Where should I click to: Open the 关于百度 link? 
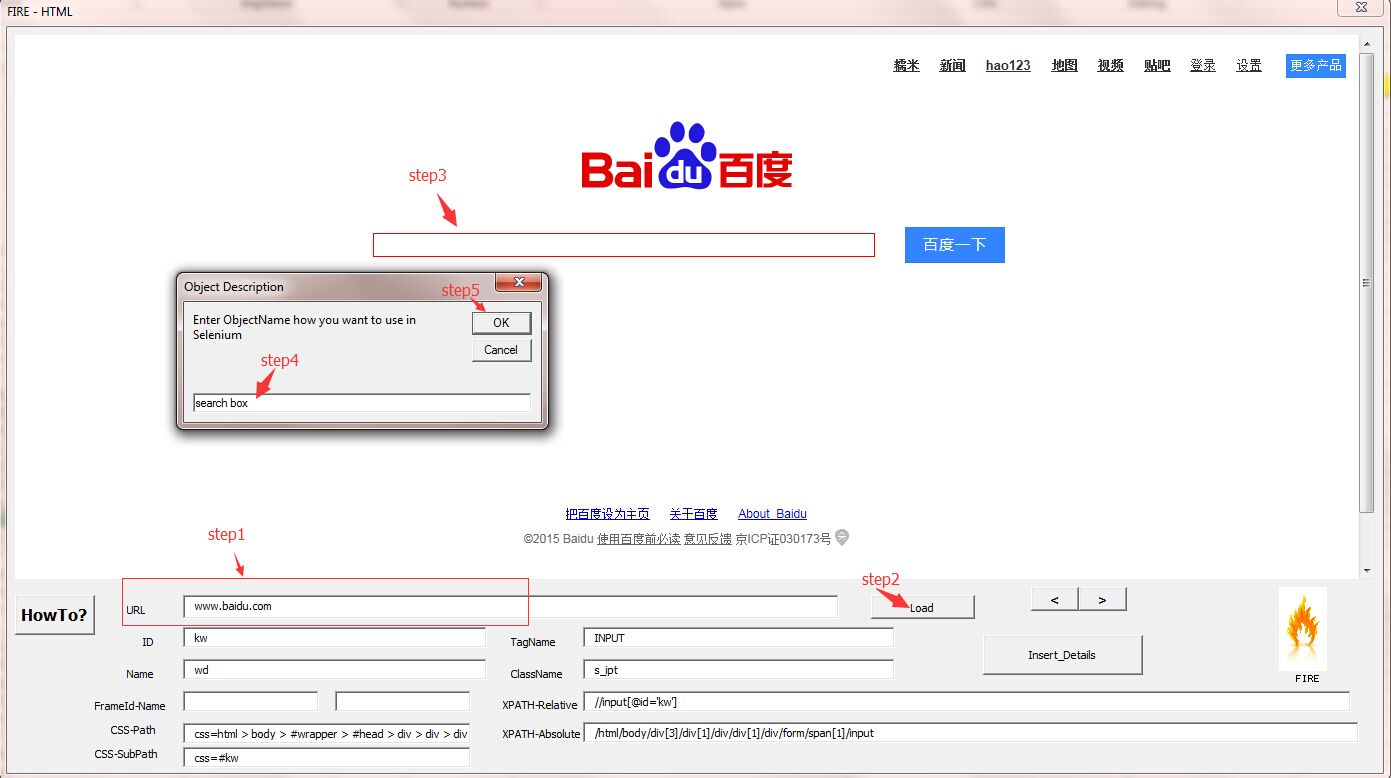point(694,514)
